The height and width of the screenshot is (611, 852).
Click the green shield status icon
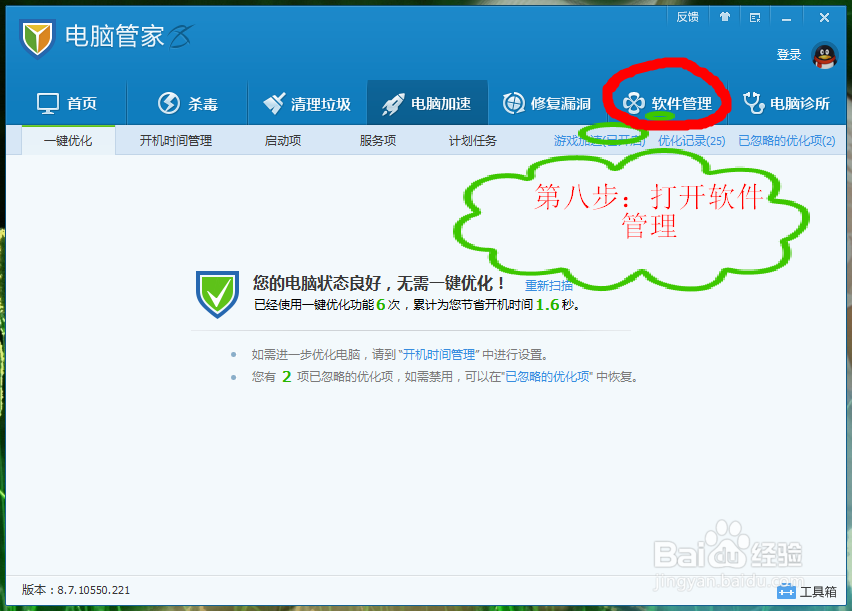coord(217,294)
